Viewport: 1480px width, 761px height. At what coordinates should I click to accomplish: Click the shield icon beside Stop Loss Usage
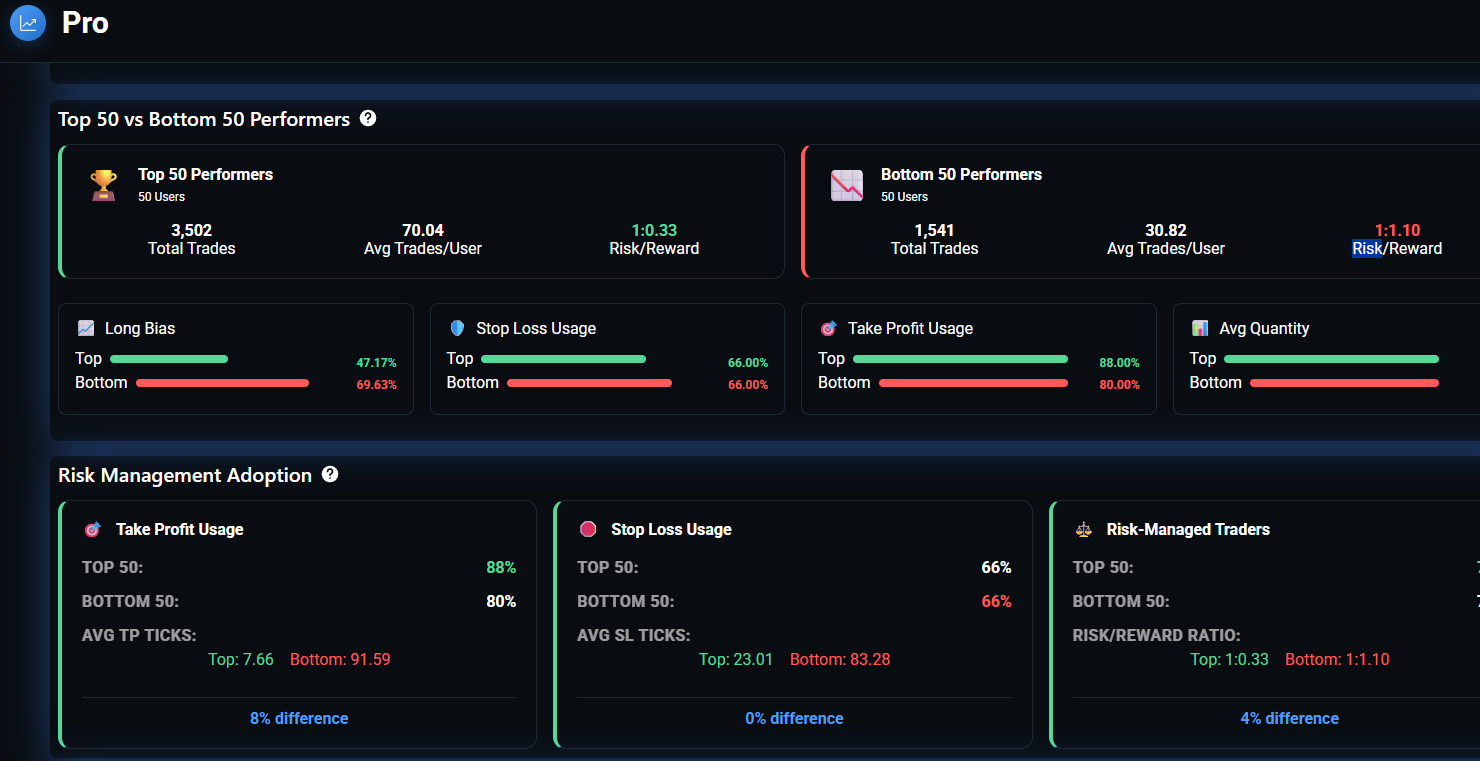click(x=457, y=328)
